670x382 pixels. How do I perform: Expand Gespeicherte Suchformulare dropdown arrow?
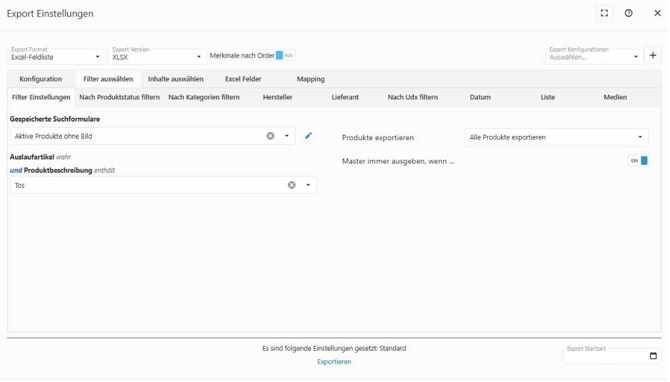[288, 136]
